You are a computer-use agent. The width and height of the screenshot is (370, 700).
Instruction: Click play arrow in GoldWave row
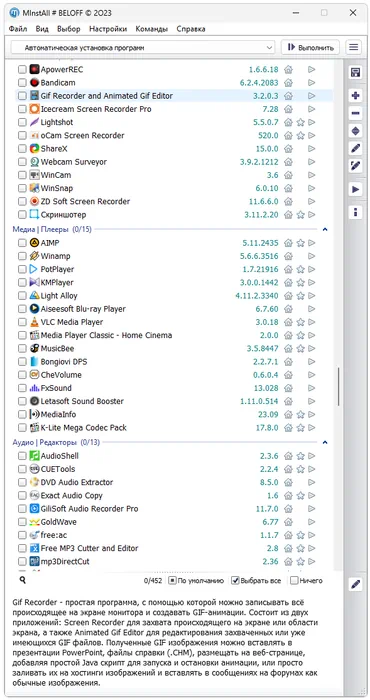[x=312, y=522]
